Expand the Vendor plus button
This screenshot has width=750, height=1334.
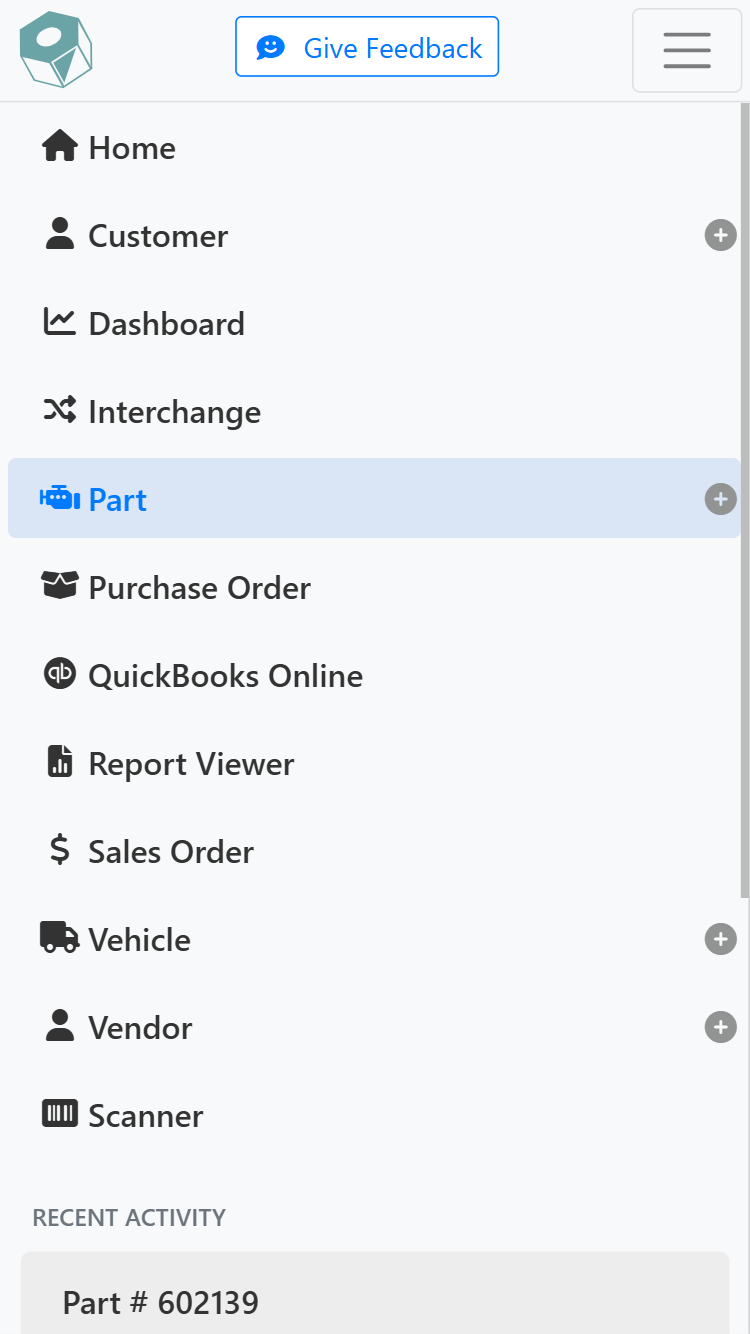(720, 1027)
